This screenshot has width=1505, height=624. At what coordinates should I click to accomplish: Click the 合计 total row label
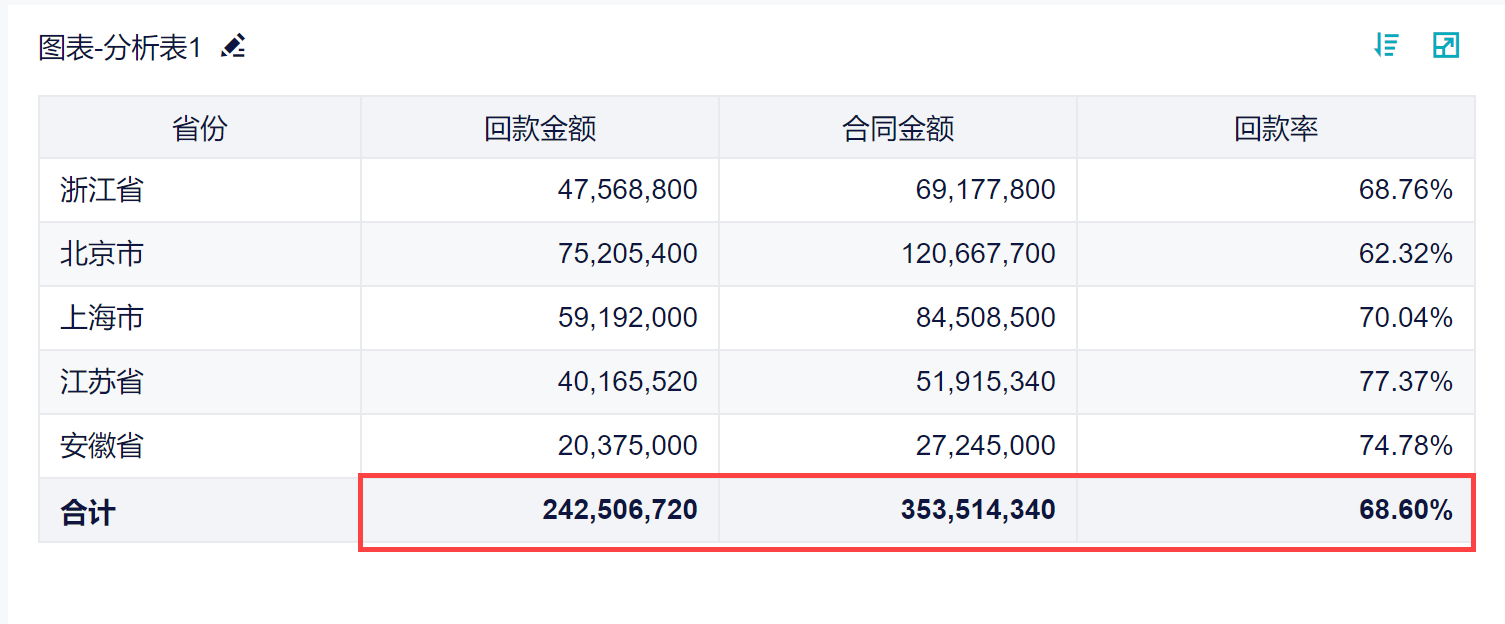pyautogui.click(x=88, y=512)
